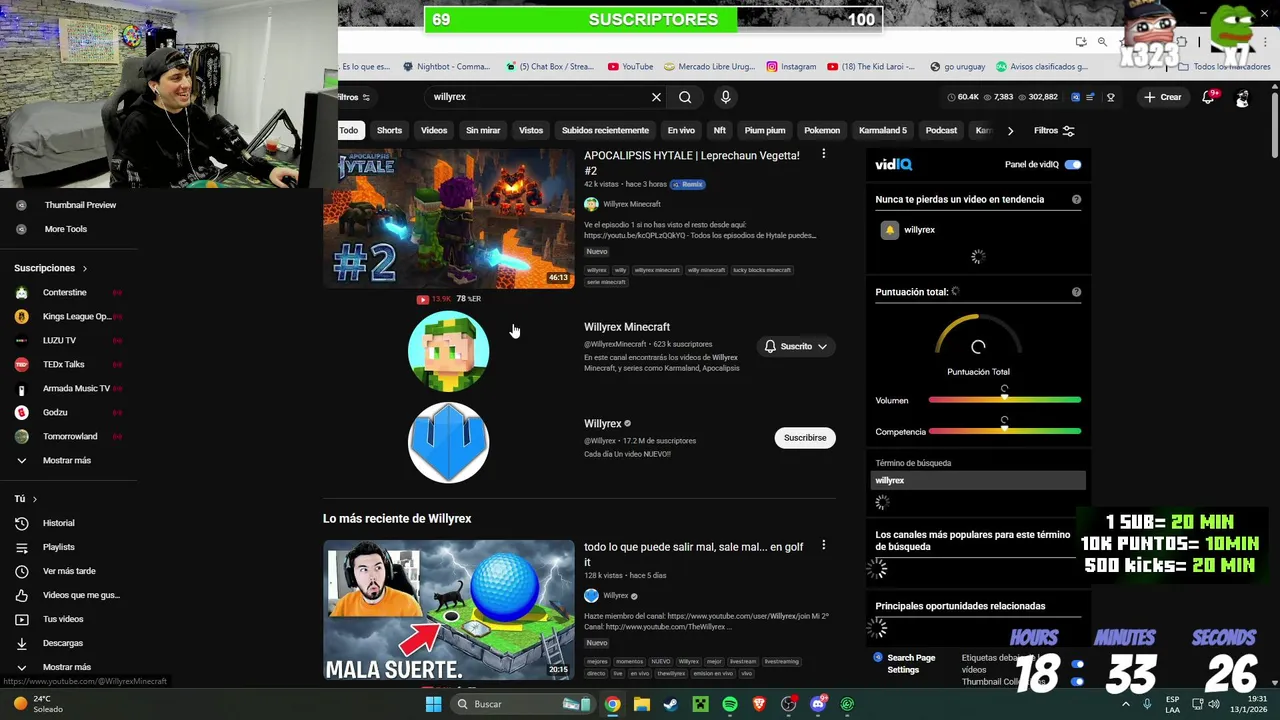This screenshot has width=1280, height=720.
Task: Click the Willyrex Minecraft channel avatar
Action: point(448,351)
